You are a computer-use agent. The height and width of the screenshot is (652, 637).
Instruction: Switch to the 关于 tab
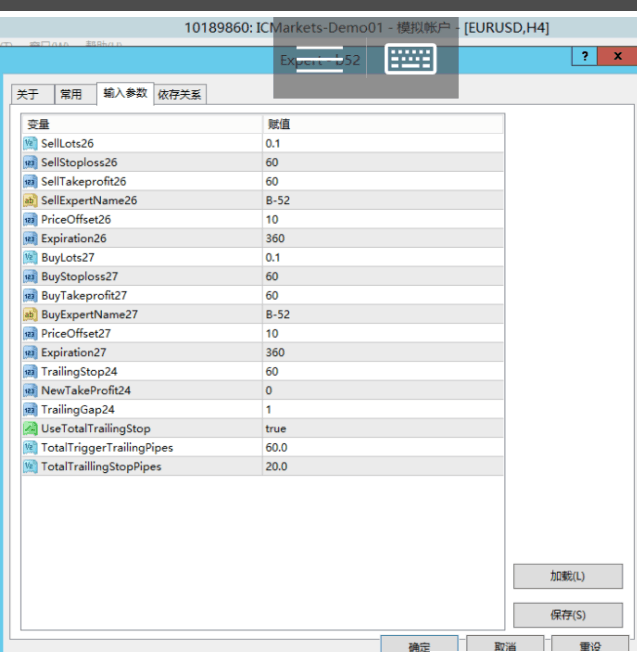(28, 95)
